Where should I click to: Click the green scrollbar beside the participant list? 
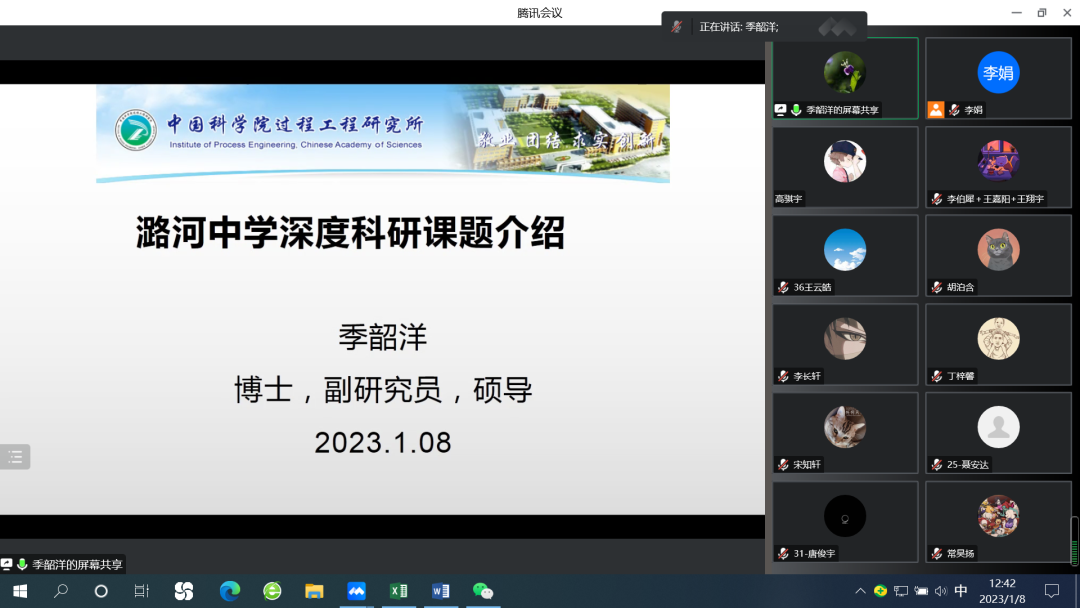coord(1073,550)
